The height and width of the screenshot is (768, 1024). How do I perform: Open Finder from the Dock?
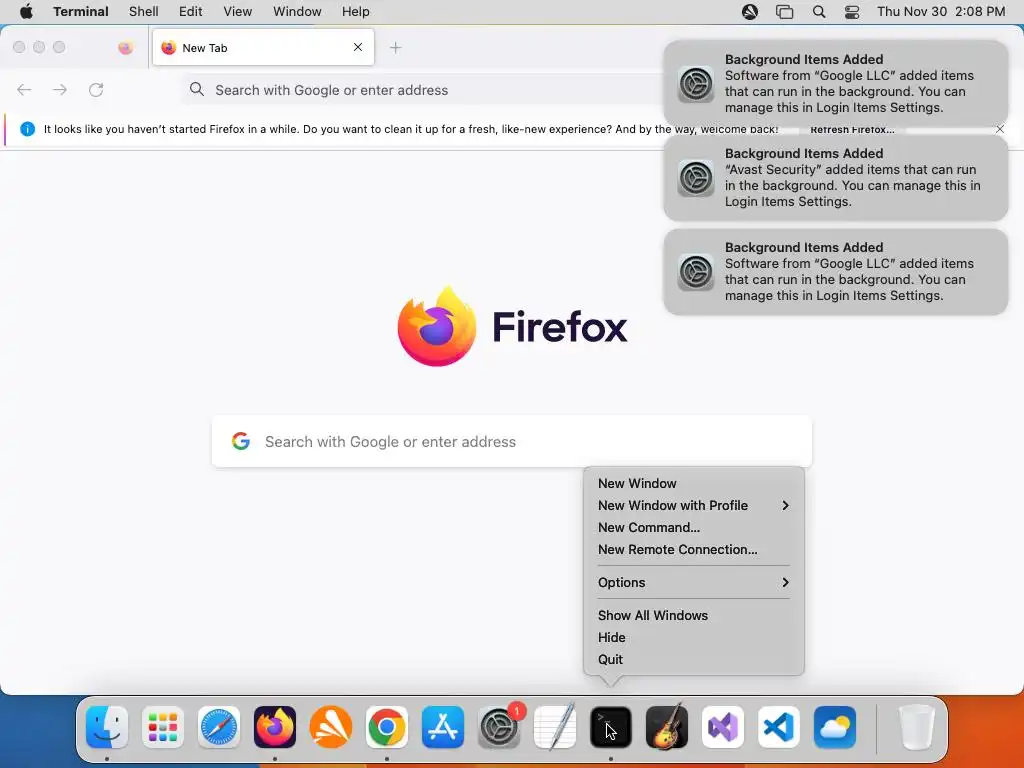click(107, 727)
